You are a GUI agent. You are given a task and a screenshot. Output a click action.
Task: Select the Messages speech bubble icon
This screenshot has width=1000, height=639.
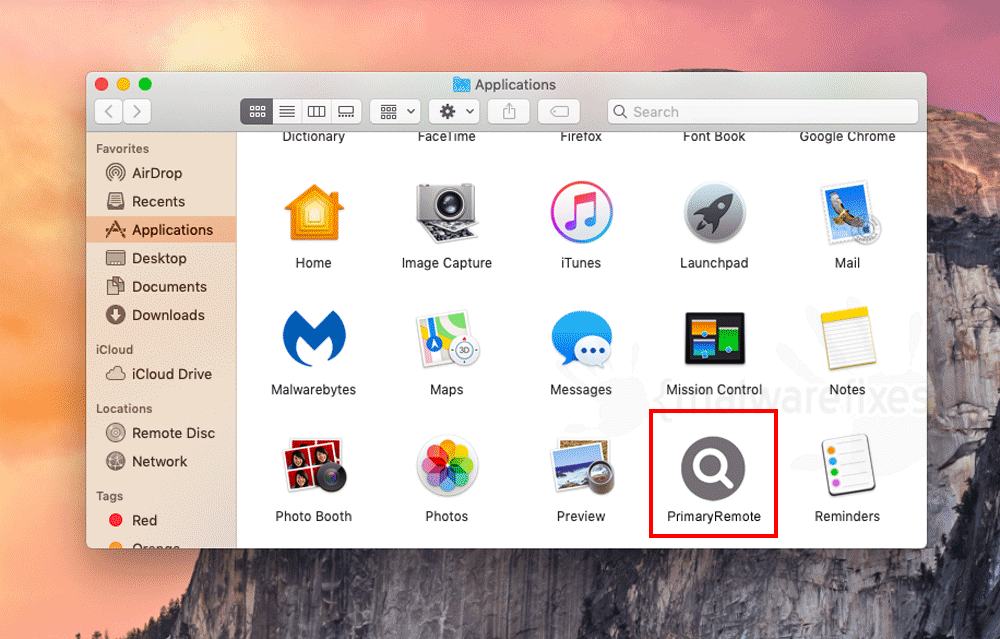coord(581,339)
